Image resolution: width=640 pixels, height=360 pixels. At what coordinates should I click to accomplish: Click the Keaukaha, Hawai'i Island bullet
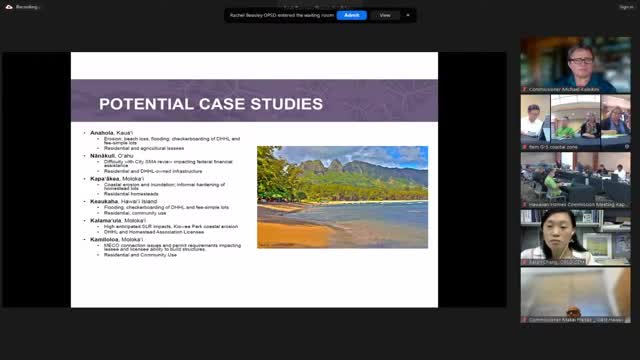coord(123,202)
